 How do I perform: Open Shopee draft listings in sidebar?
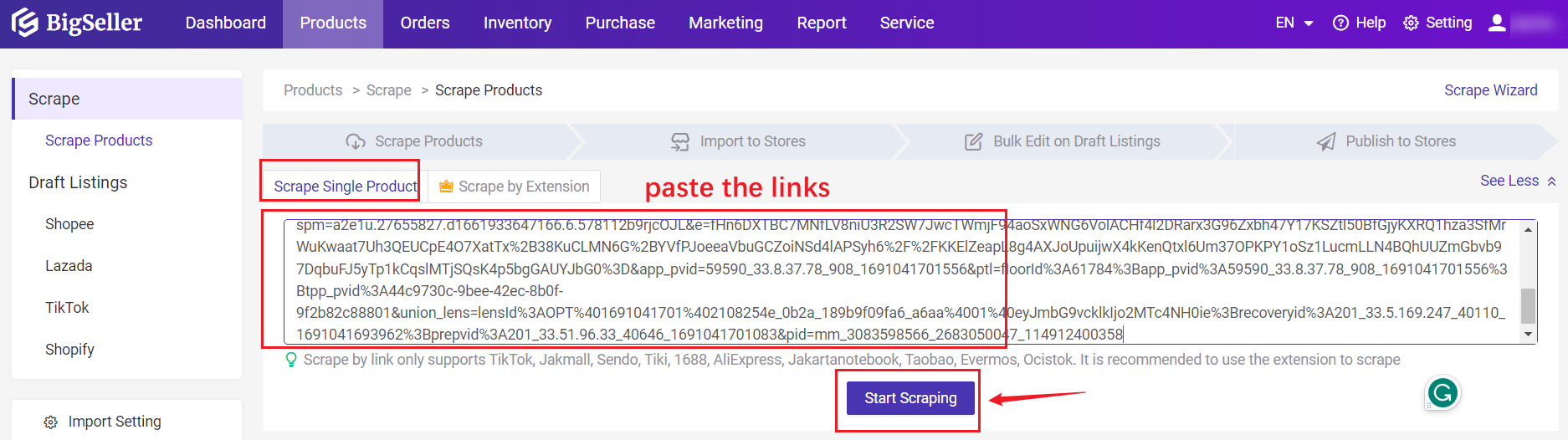69,224
